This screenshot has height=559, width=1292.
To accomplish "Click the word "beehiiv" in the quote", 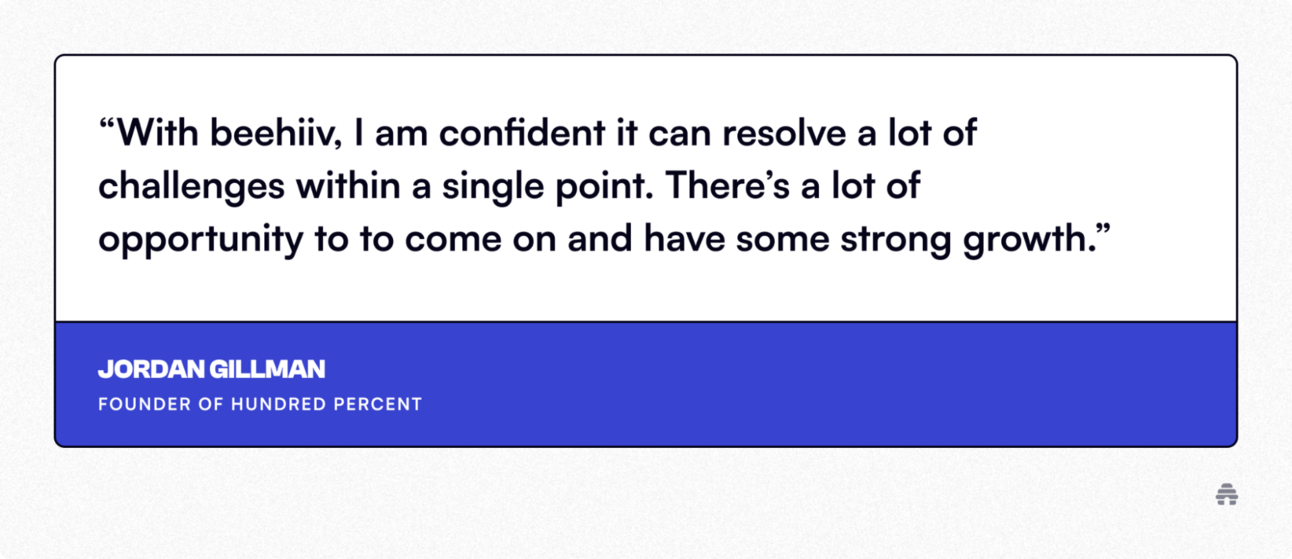I will [276, 134].
